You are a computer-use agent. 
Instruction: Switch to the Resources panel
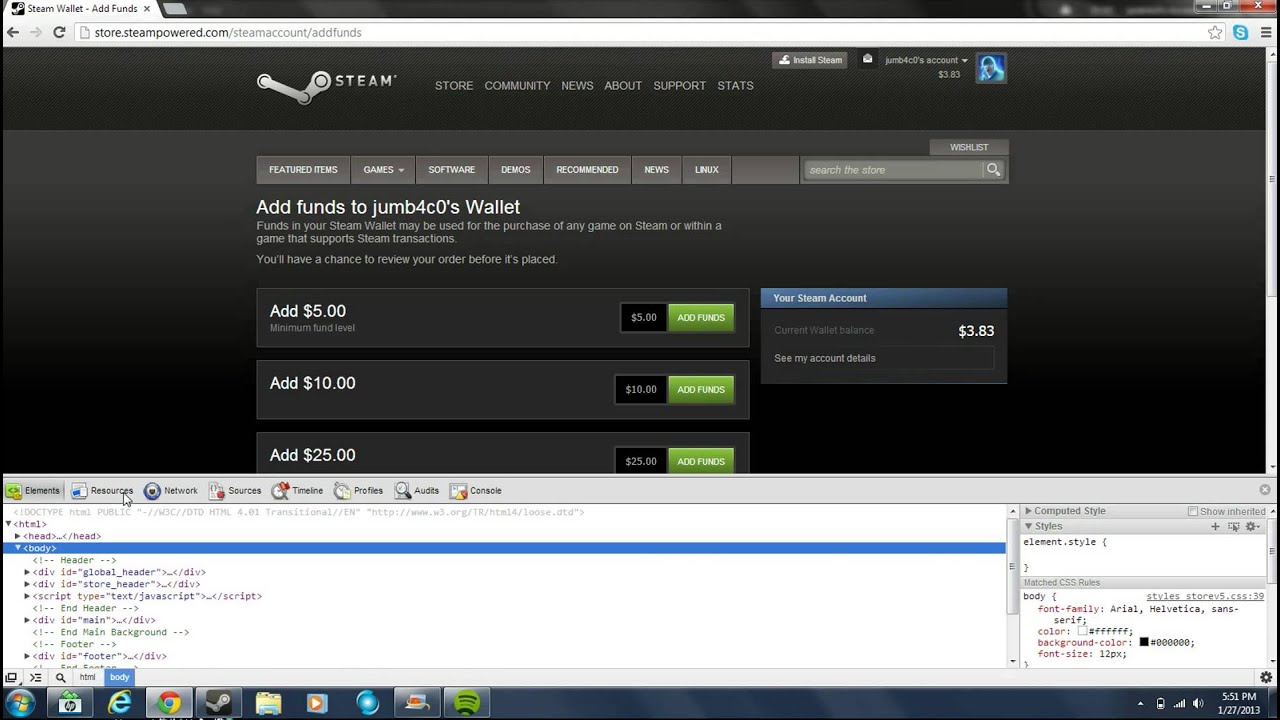pos(101,491)
